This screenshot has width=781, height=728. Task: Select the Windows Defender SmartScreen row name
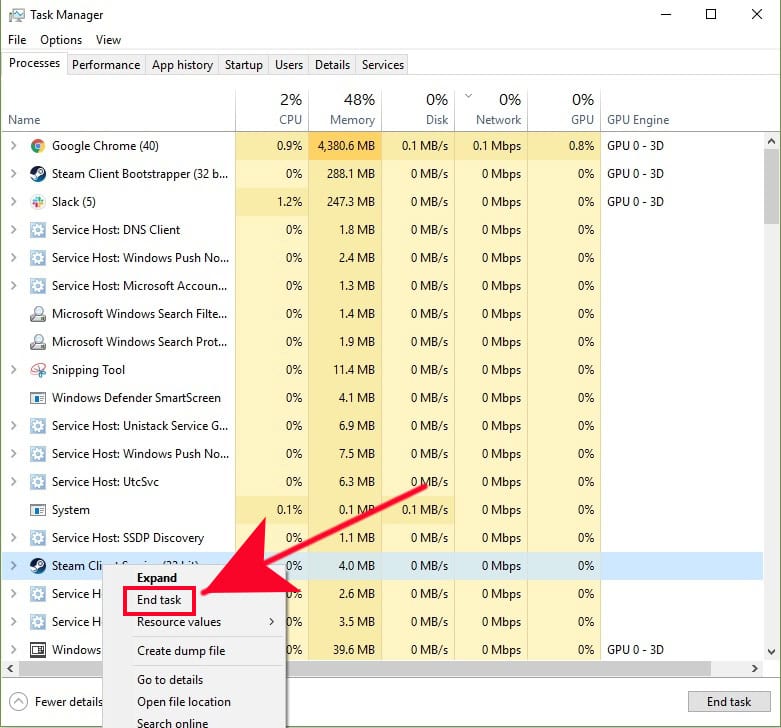[x=136, y=398]
